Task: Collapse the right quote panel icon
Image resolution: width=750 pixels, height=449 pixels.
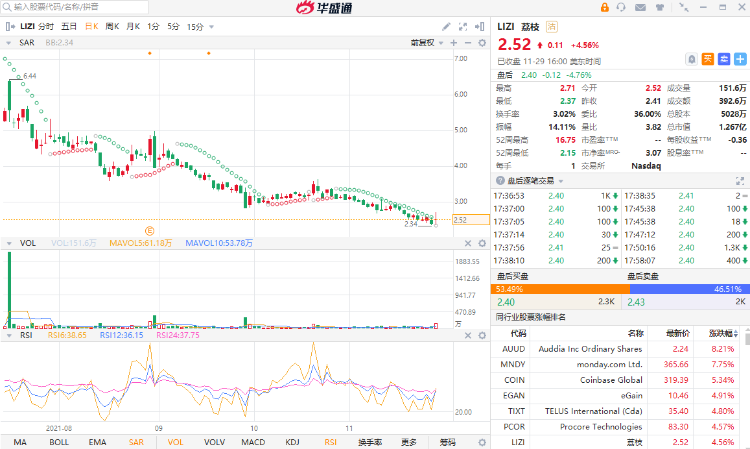Action: click(479, 27)
